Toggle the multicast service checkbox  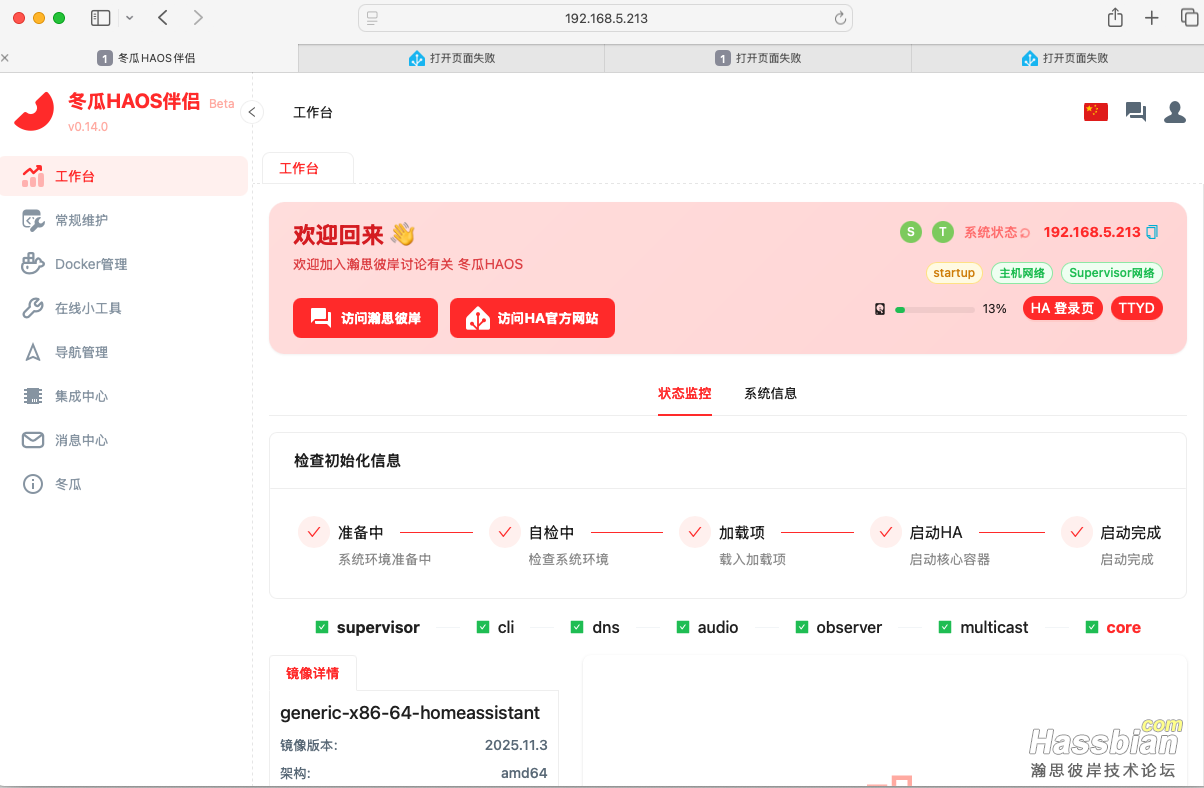944,626
